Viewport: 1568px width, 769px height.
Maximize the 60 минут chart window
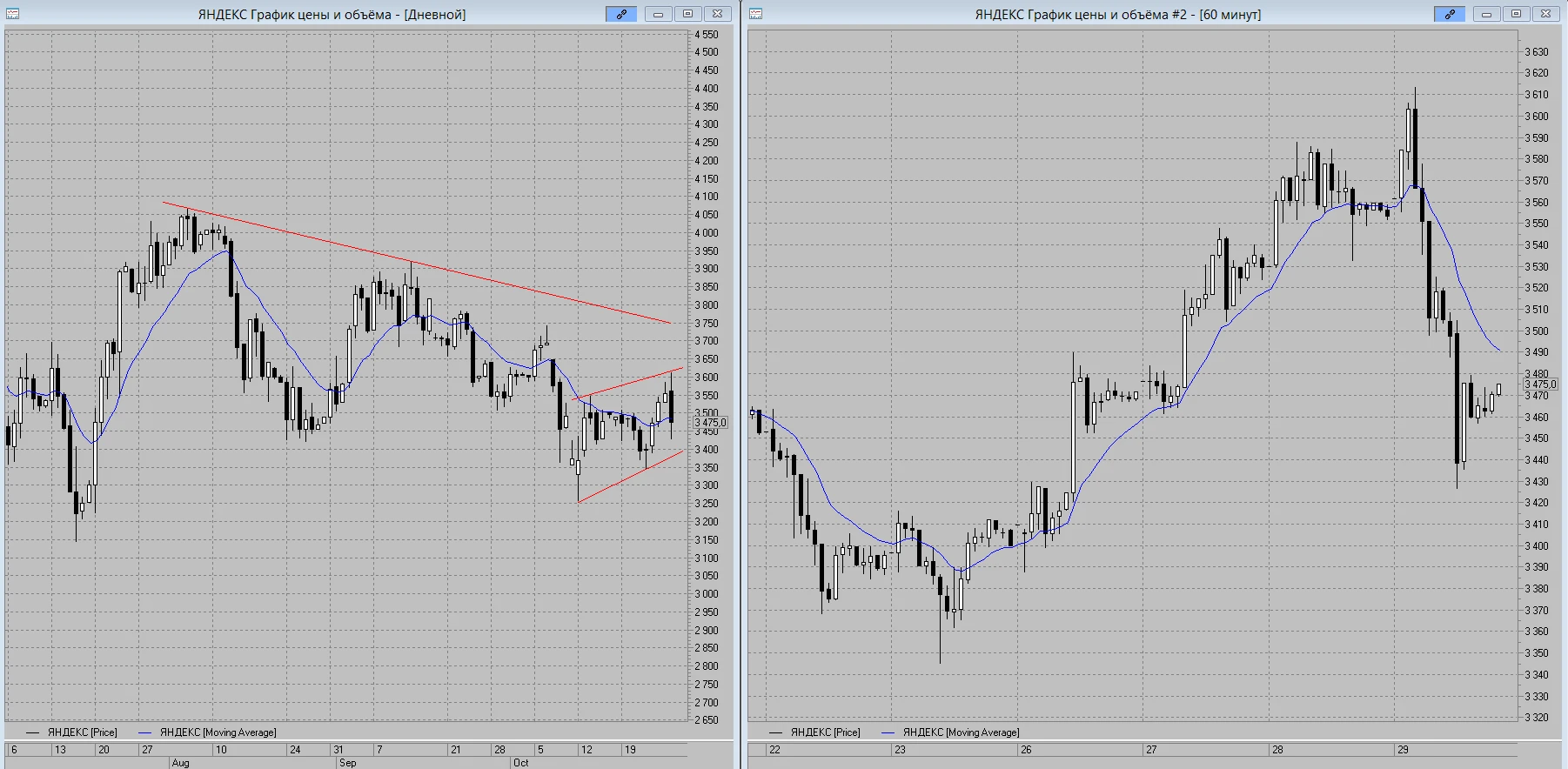[x=1516, y=14]
